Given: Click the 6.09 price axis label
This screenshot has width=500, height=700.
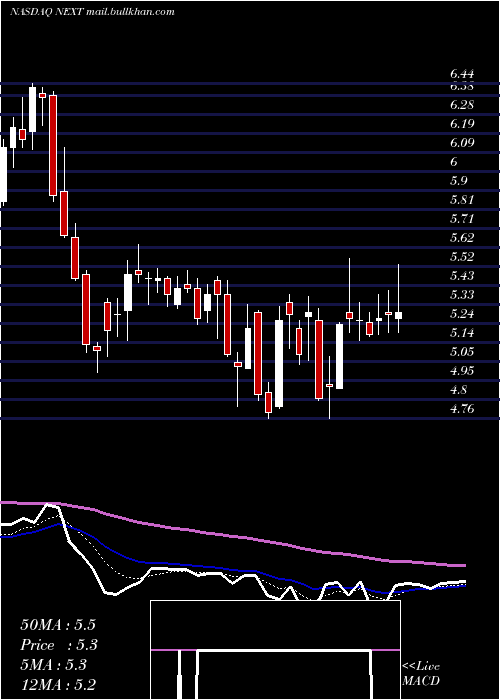Looking at the screenshot, I should click(462, 143).
